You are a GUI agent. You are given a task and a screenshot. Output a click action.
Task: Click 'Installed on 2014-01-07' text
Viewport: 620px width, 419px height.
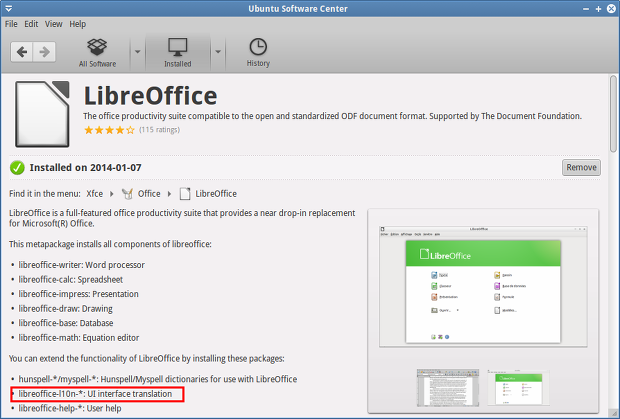click(x=85, y=168)
